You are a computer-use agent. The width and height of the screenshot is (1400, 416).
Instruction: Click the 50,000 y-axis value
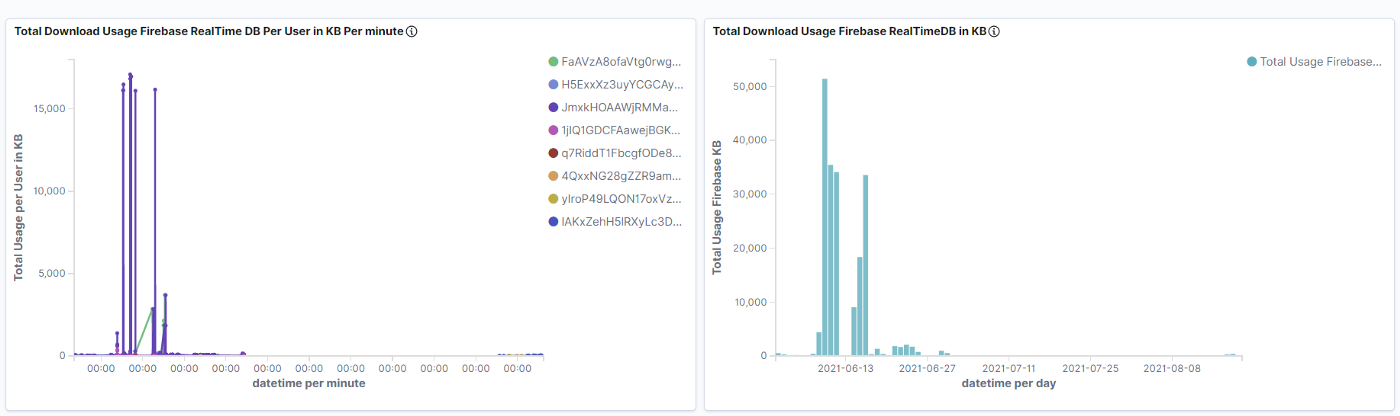[749, 86]
